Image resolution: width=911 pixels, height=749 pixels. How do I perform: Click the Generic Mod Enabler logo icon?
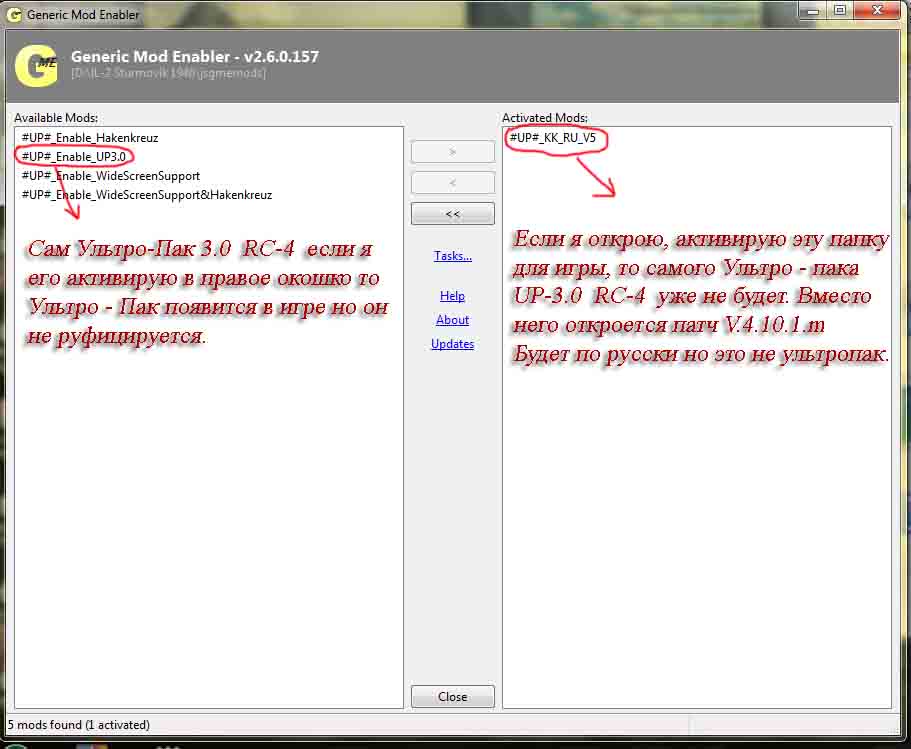(x=36, y=66)
